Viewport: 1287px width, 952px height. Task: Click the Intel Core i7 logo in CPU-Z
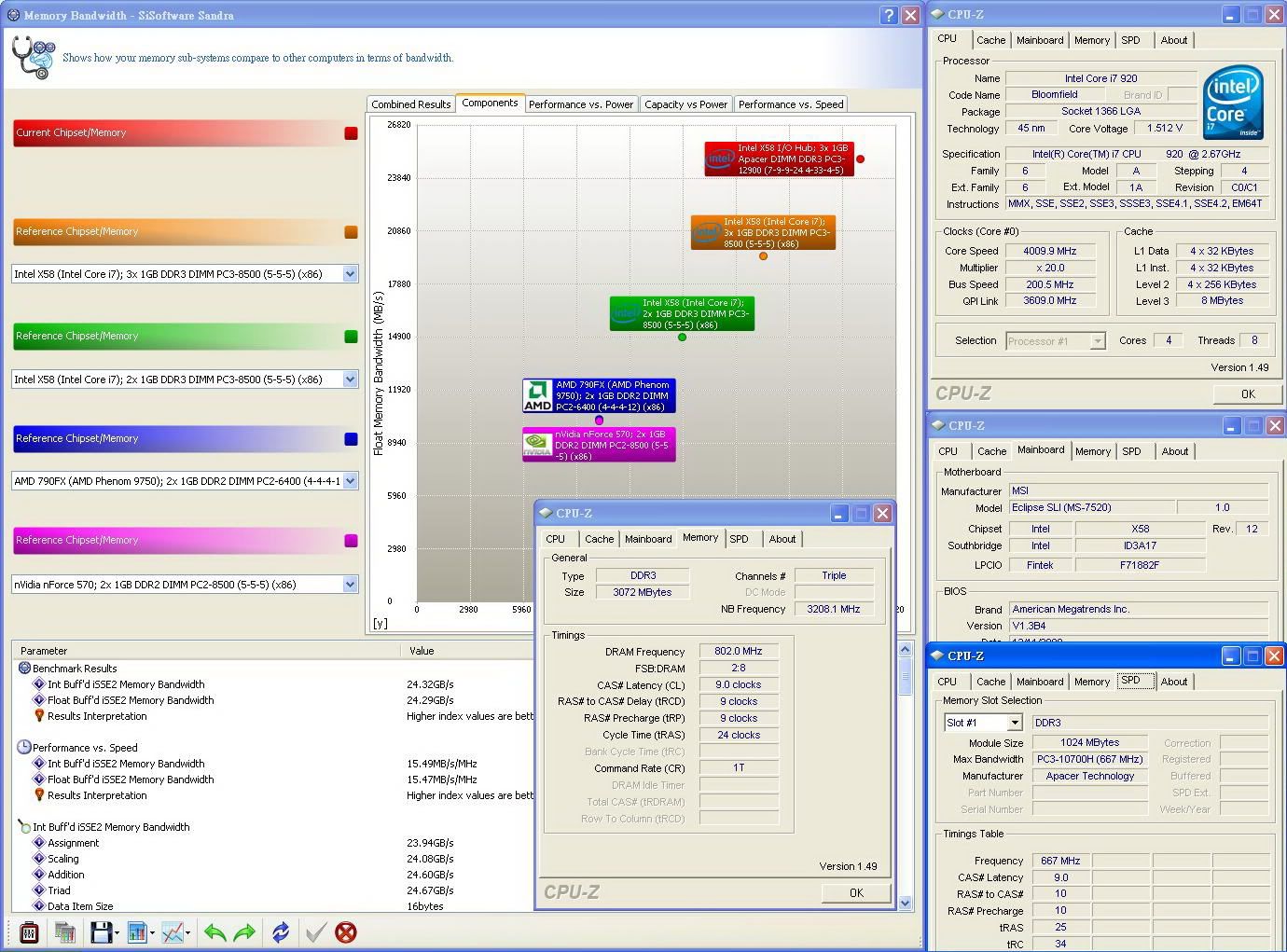pos(1233,103)
